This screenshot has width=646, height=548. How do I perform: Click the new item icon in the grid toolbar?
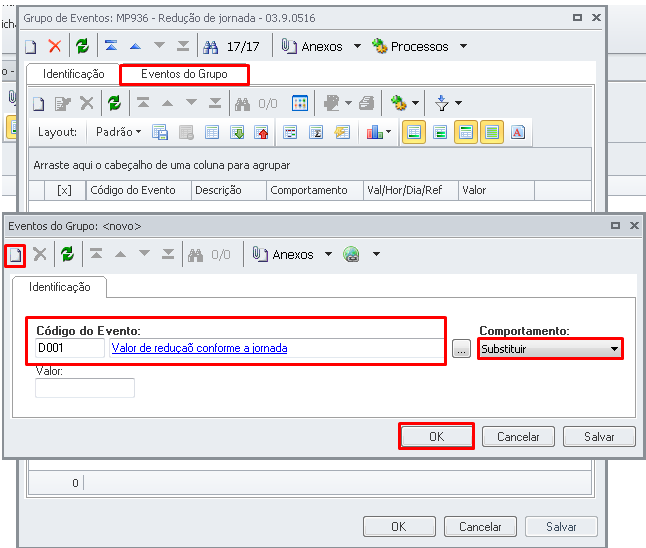38,104
